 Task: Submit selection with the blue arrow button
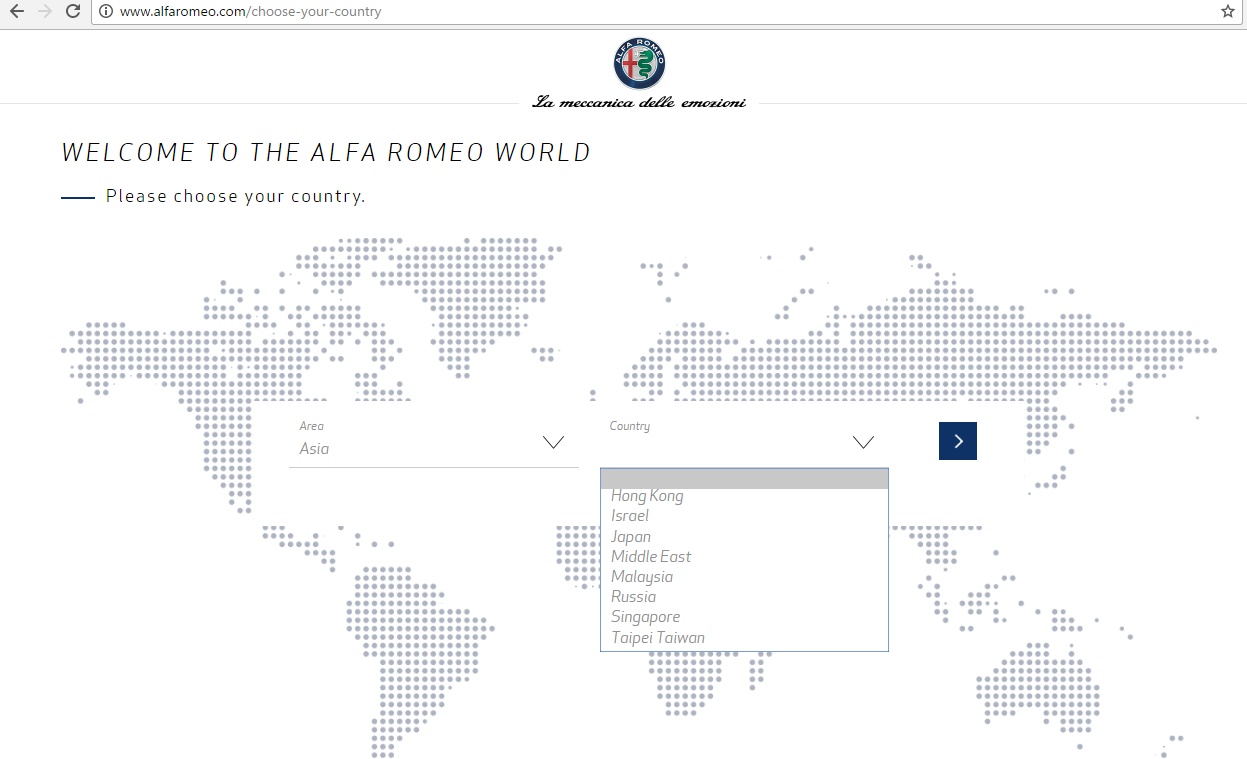pyautogui.click(x=958, y=441)
